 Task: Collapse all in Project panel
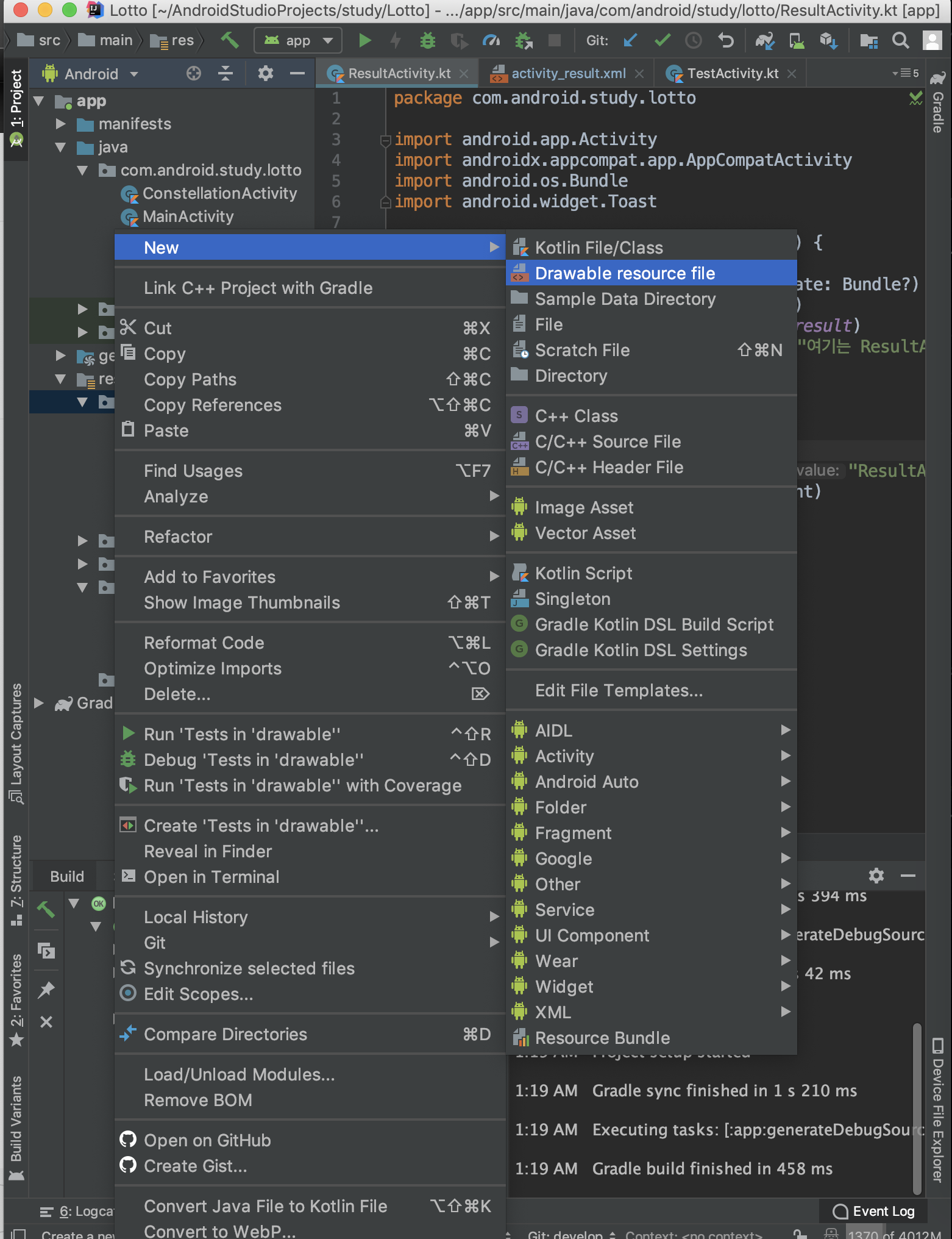click(226, 74)
